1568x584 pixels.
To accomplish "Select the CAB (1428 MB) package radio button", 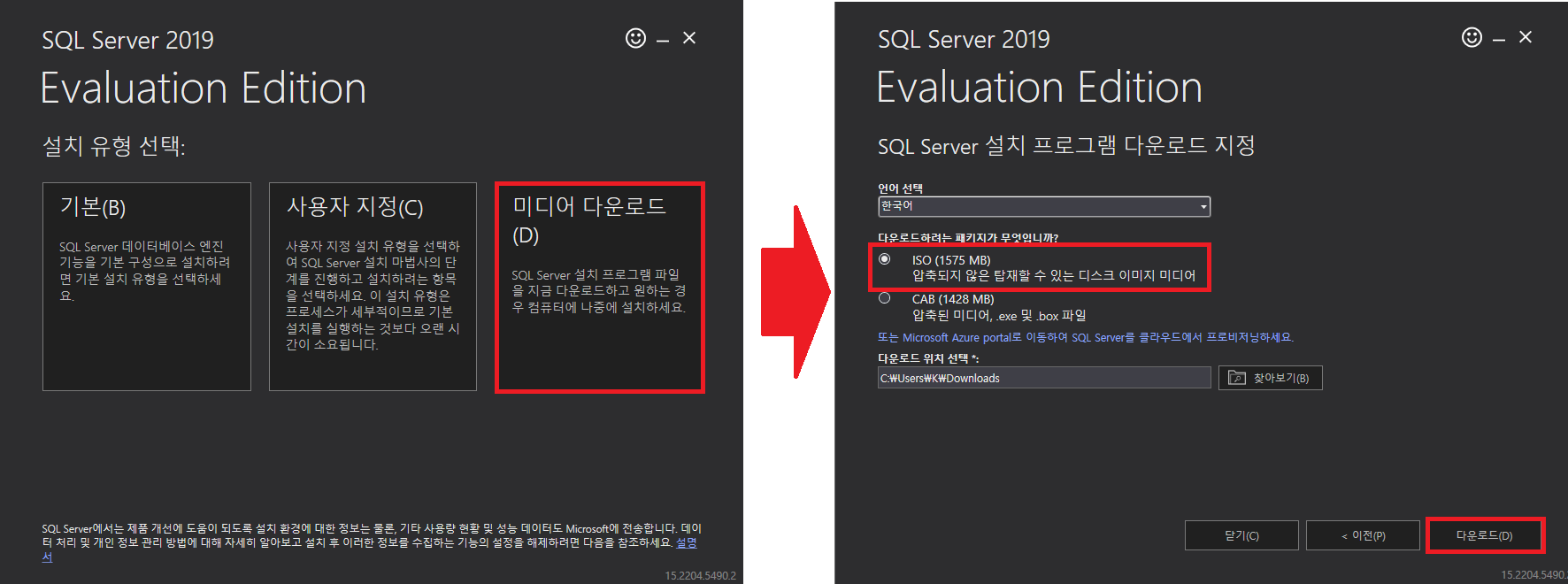I will pos(885,298).
